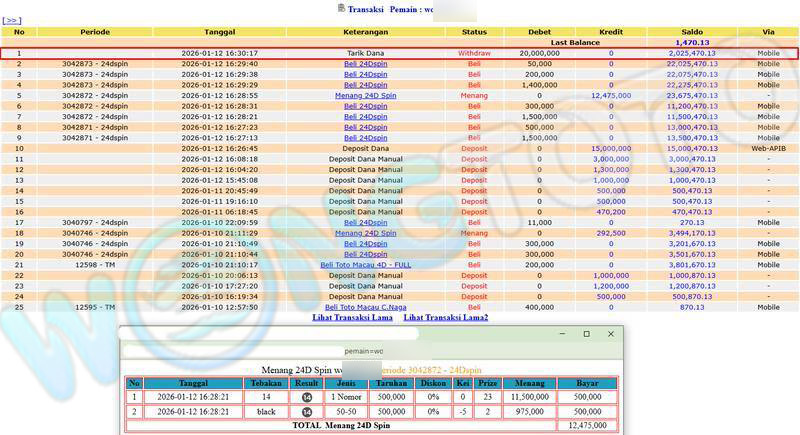The width and height of the screenshot is (800, 435).
Task: Click the Beli 24Dspin link in row 9
Action: tap(364, 138)
